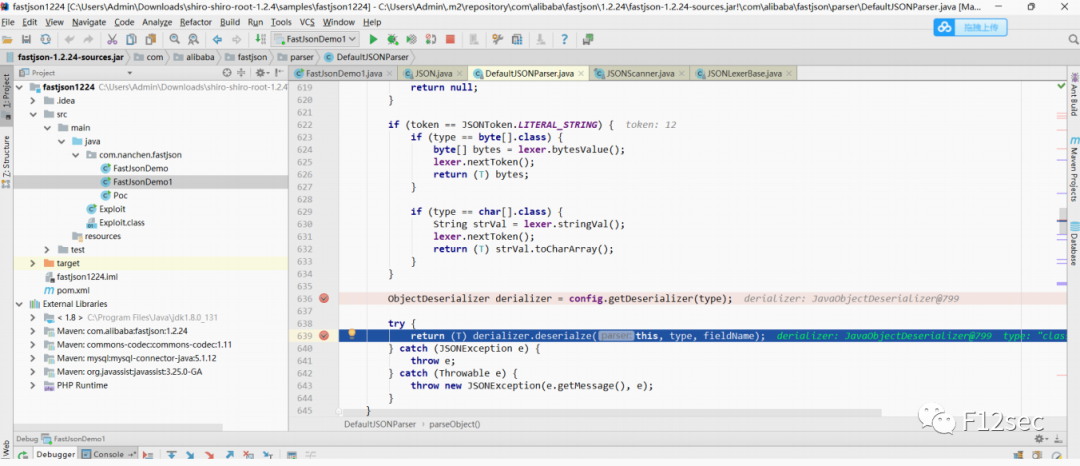Image resolution: width=1080 pixels, height=466 pixels.
Task: Click parseObject() in editor breadcrumb
Action: point(455,425)
